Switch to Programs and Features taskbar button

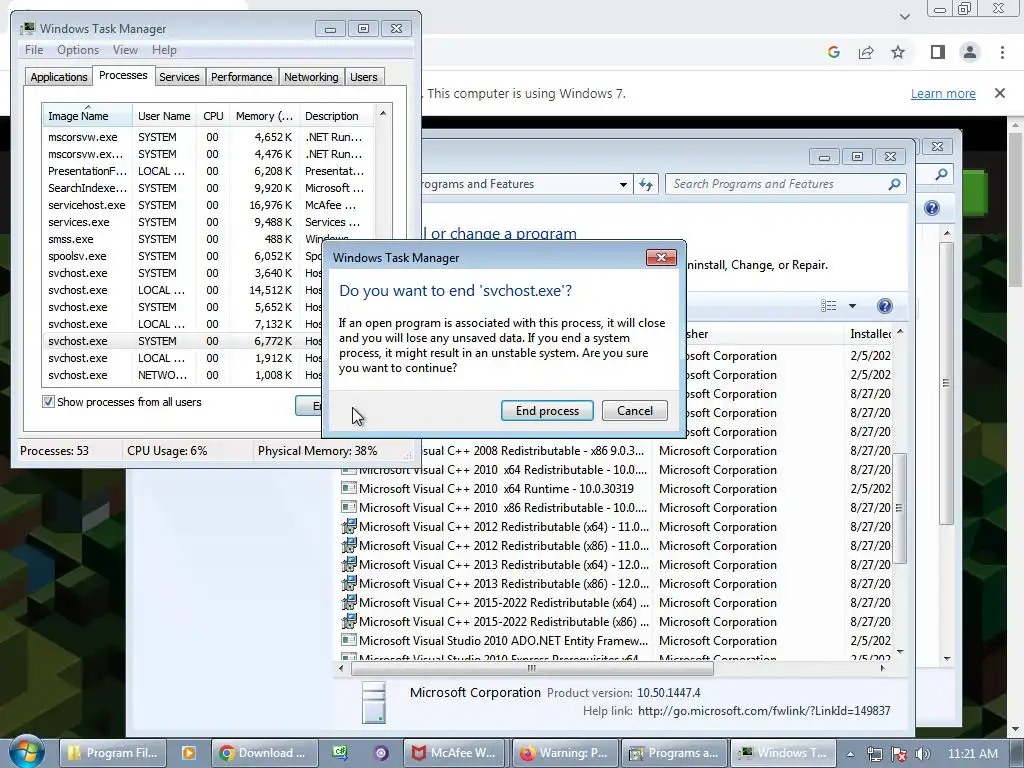[x=673, y=753]
